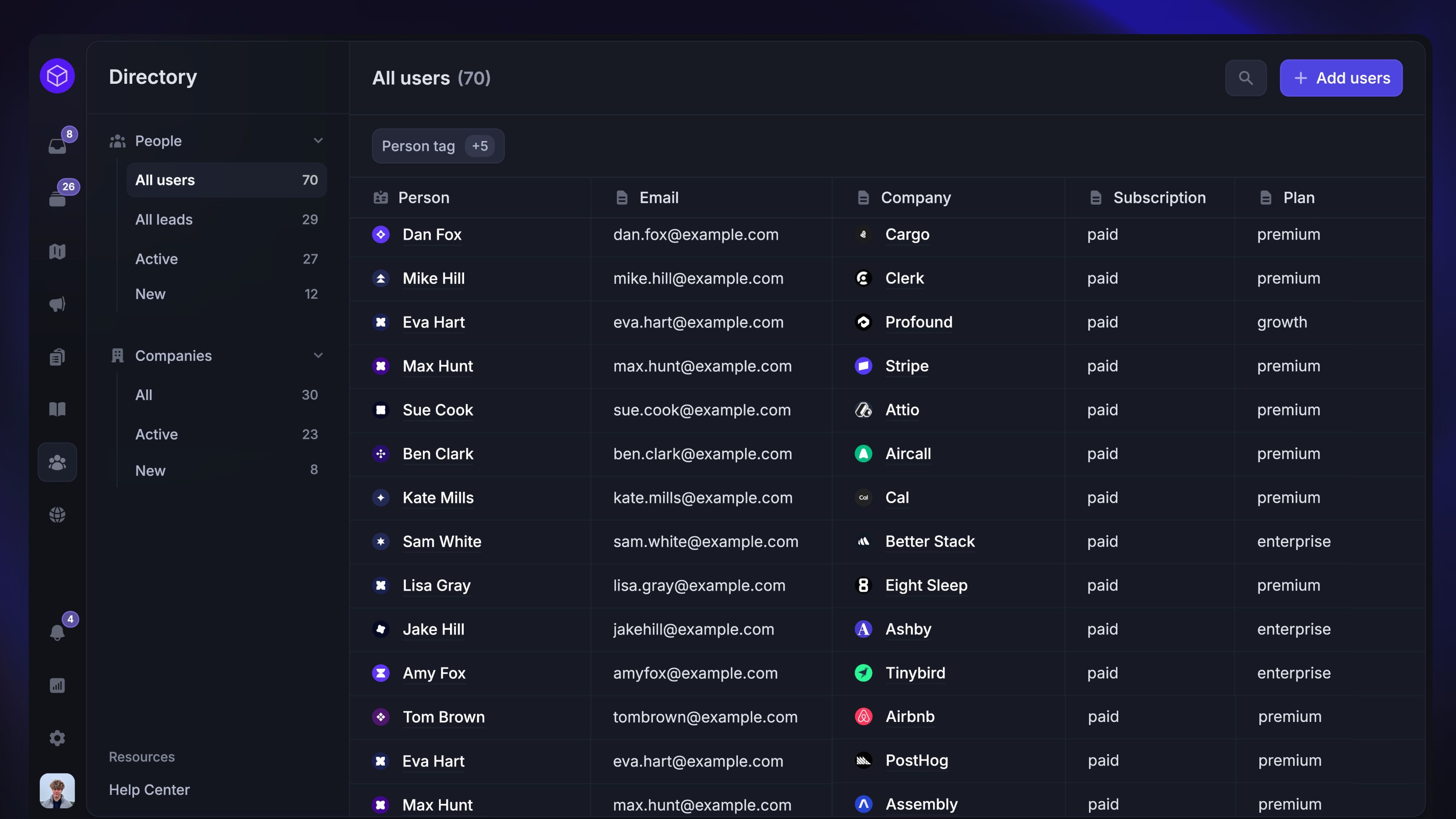Select Active under Companies
This screenshot has width=1456, height=819.
click(227, 434)
